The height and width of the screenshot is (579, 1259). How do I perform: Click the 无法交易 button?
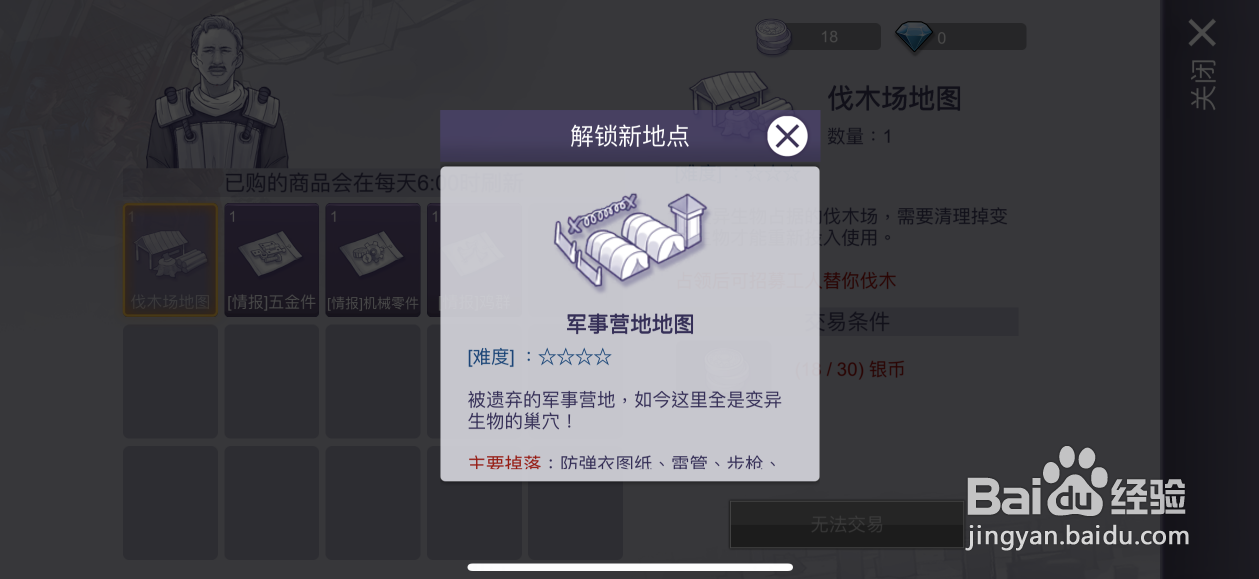pos(847,524)
